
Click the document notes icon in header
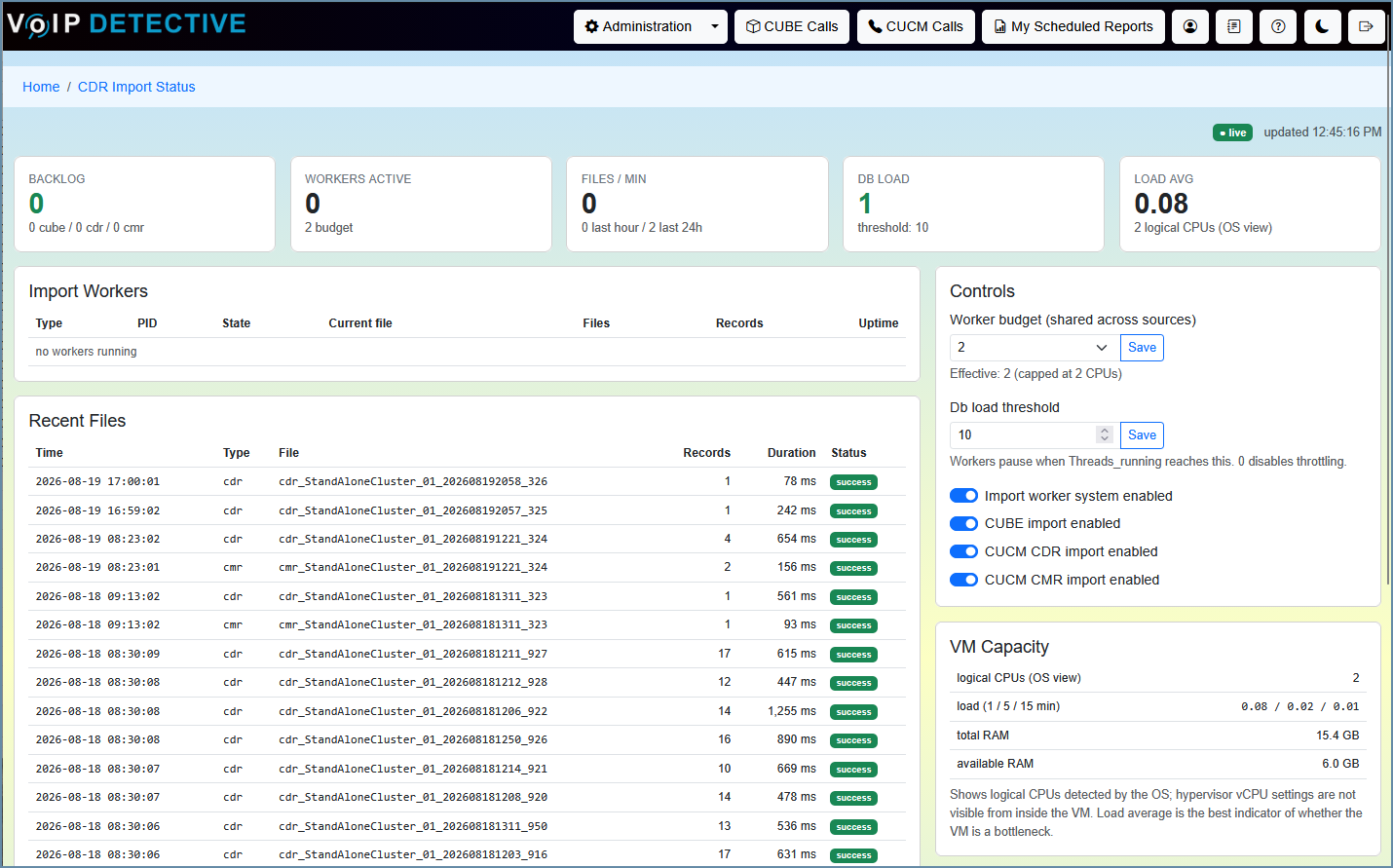coord(1234,26)
